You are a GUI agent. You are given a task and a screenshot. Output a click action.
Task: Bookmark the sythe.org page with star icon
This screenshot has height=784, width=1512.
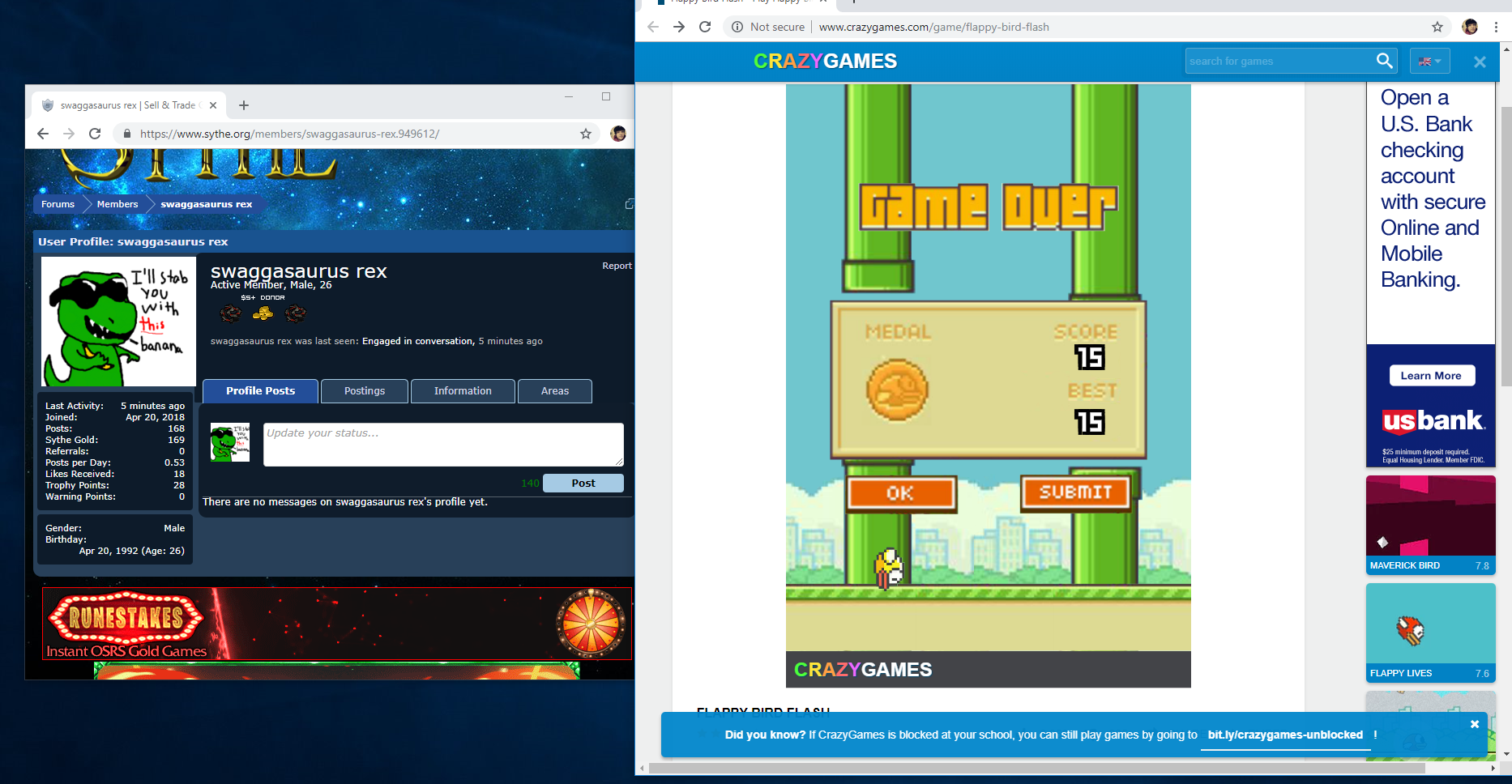(586, 134)
